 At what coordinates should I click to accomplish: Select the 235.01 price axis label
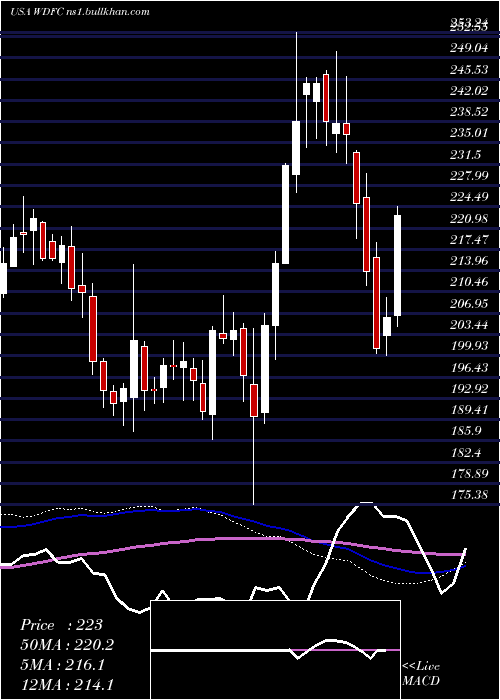[x=469, y=133]
